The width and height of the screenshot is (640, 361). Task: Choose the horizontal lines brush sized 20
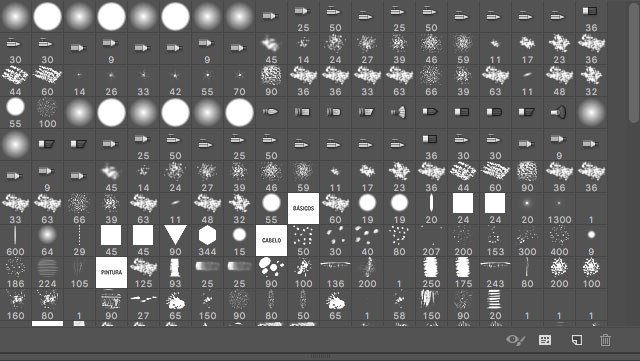pos(495,304)
